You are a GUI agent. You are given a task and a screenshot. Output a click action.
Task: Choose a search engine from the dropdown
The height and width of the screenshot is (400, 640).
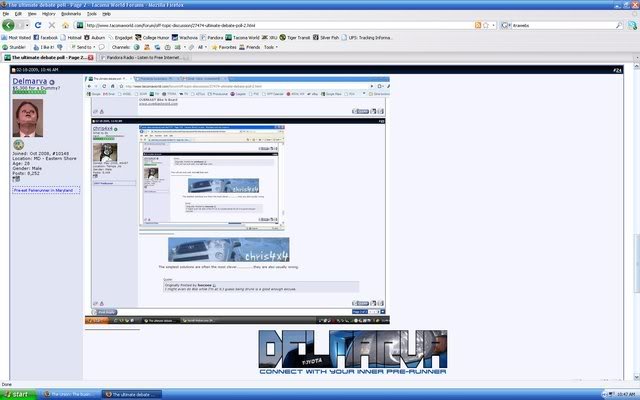pos(506,25)
